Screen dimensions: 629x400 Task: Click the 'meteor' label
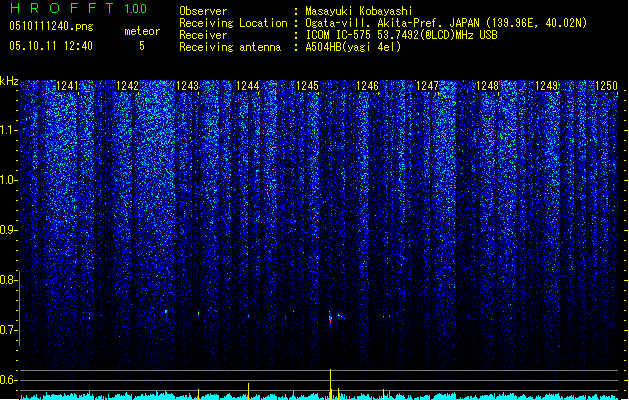tap(142, 31)
